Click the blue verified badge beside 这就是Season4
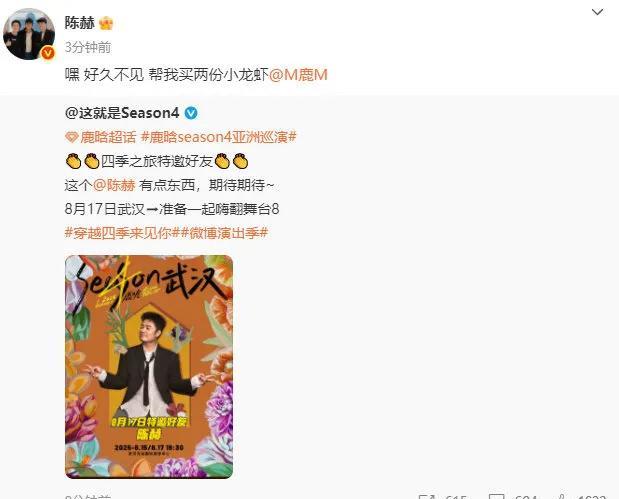 (191, 113)
